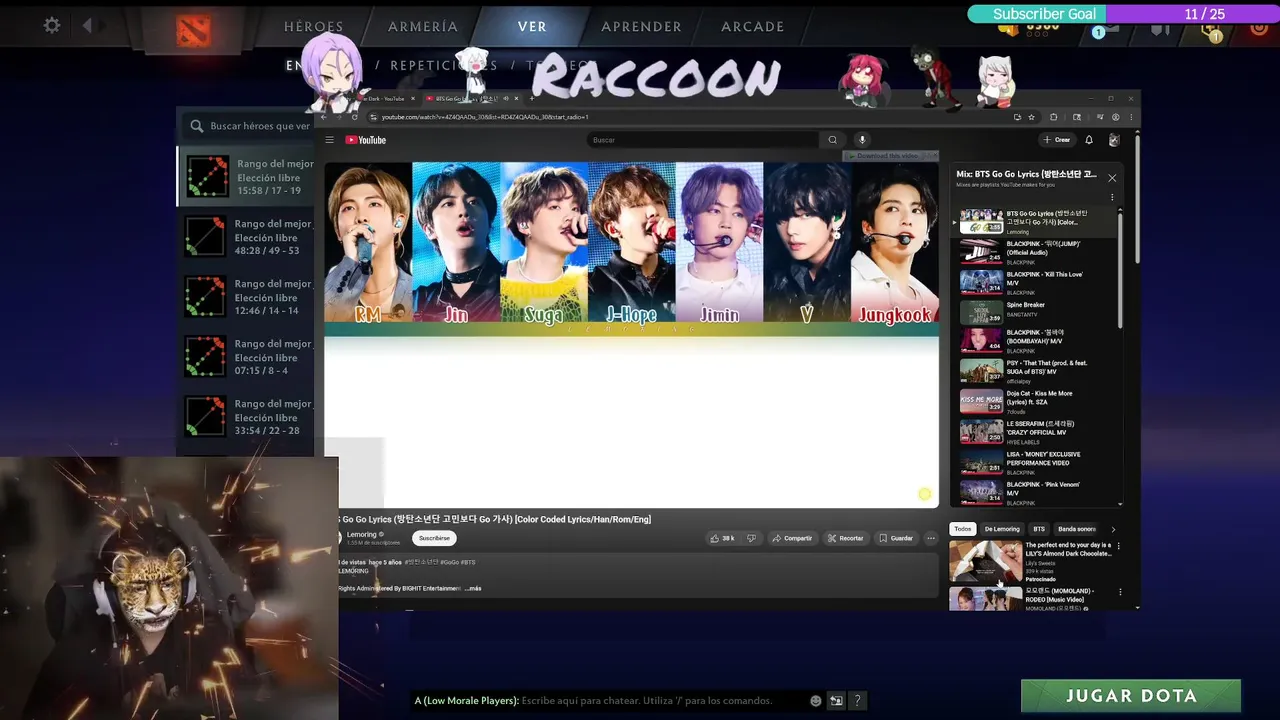Open a new browser tab
Screen dimensions: 1280x720
click(532, 98)
